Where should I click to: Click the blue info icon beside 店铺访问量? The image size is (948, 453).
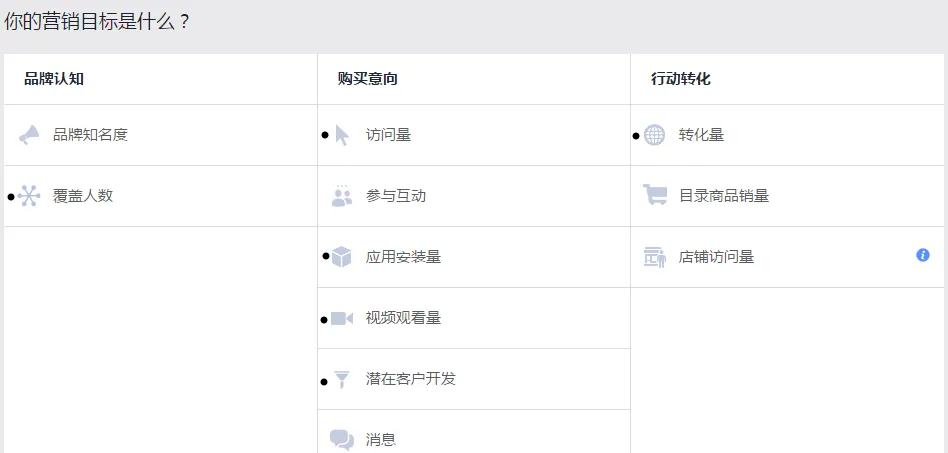pos(923,255)
